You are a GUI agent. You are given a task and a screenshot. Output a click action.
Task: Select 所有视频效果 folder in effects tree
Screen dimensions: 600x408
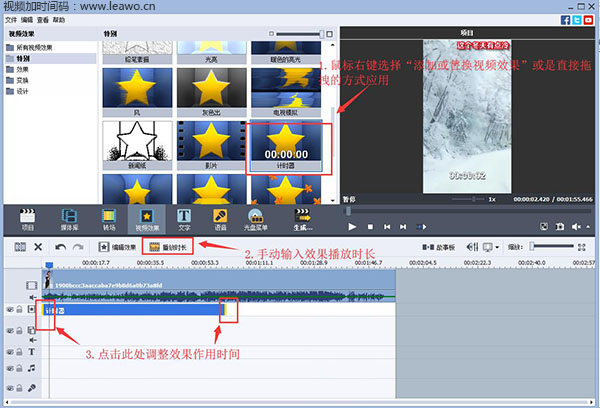29,47
